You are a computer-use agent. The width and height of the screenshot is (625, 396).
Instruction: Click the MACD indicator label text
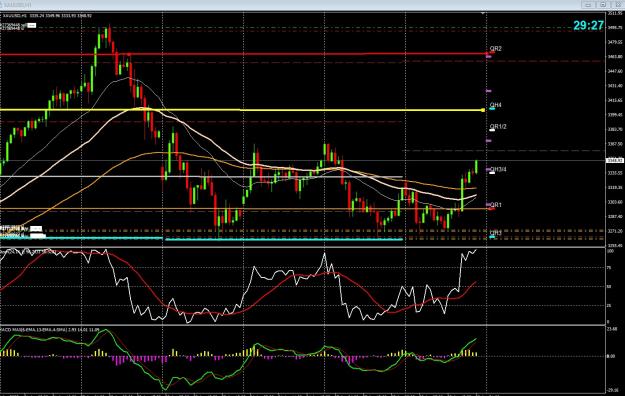[50, 330]
